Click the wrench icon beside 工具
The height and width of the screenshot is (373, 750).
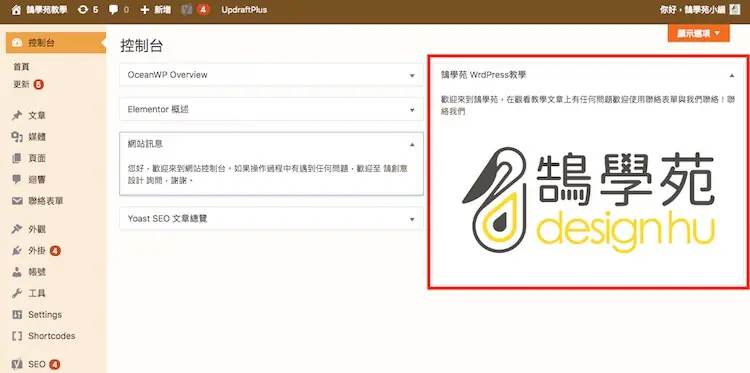click(17, 293)
